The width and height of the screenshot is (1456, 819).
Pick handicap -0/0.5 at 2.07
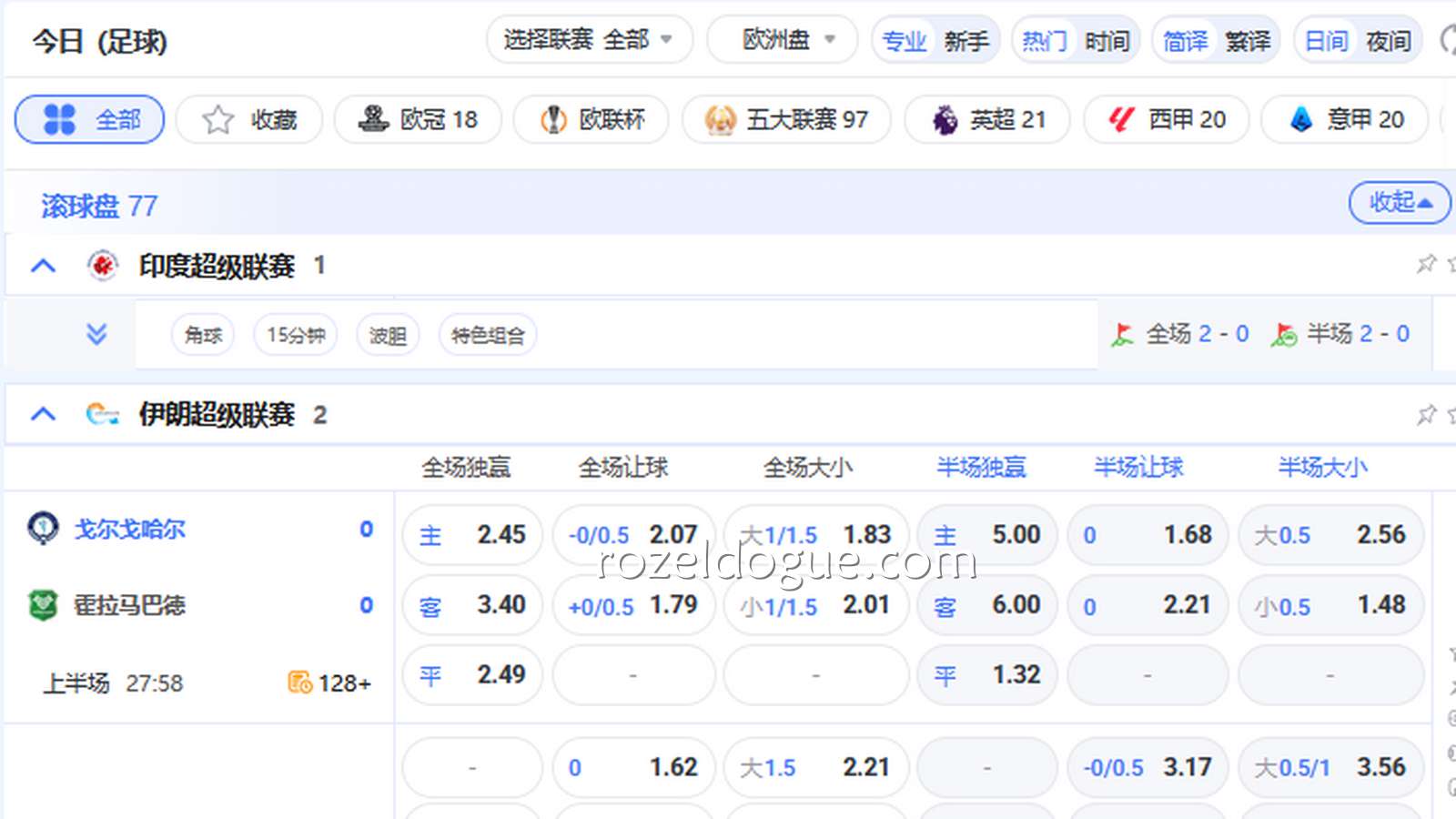tap(633, 535)
